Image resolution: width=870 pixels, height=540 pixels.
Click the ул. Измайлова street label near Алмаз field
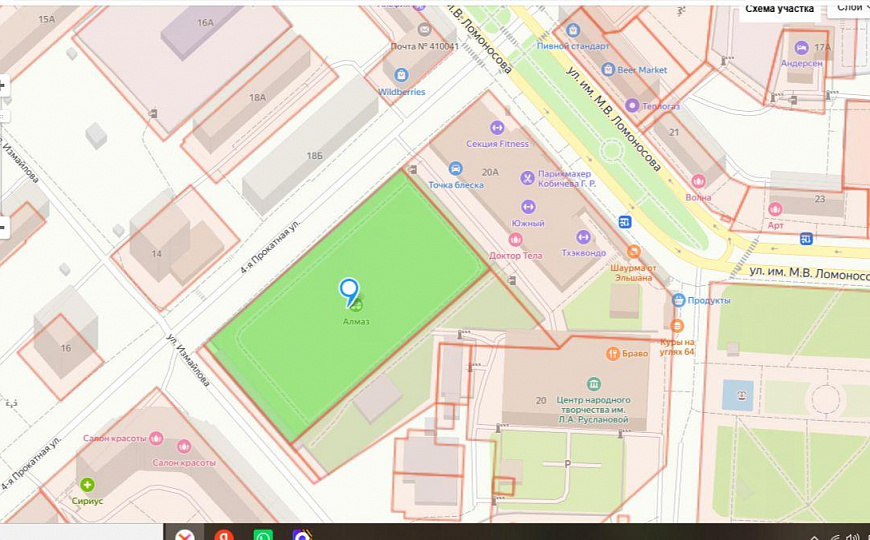pyautogui.click(x=188, y=361)
